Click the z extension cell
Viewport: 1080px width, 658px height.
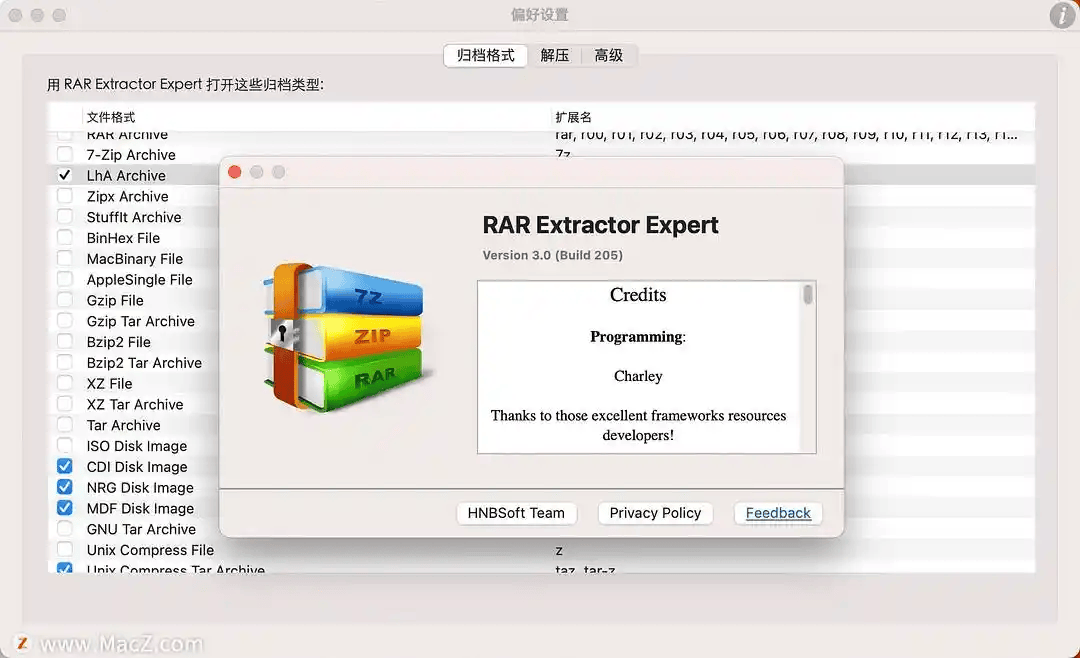click(x=559, y=551)
